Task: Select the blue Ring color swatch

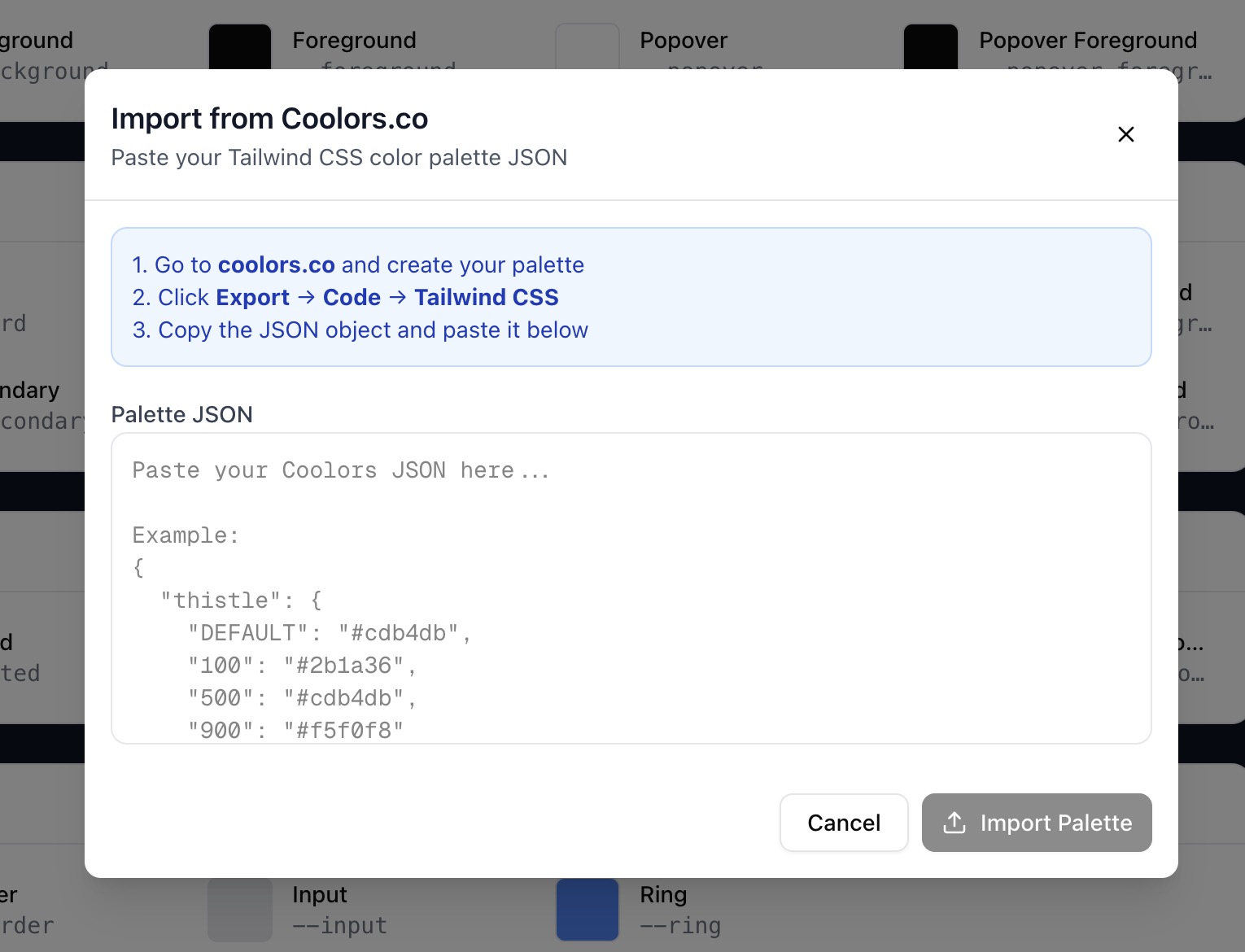Action: point(588,910)
